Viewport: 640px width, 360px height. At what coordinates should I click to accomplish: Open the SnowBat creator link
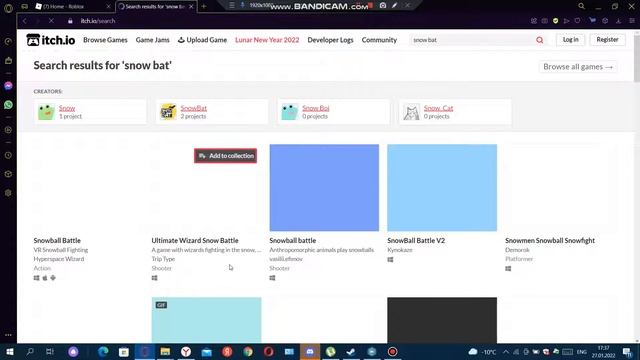pos(193,108)
